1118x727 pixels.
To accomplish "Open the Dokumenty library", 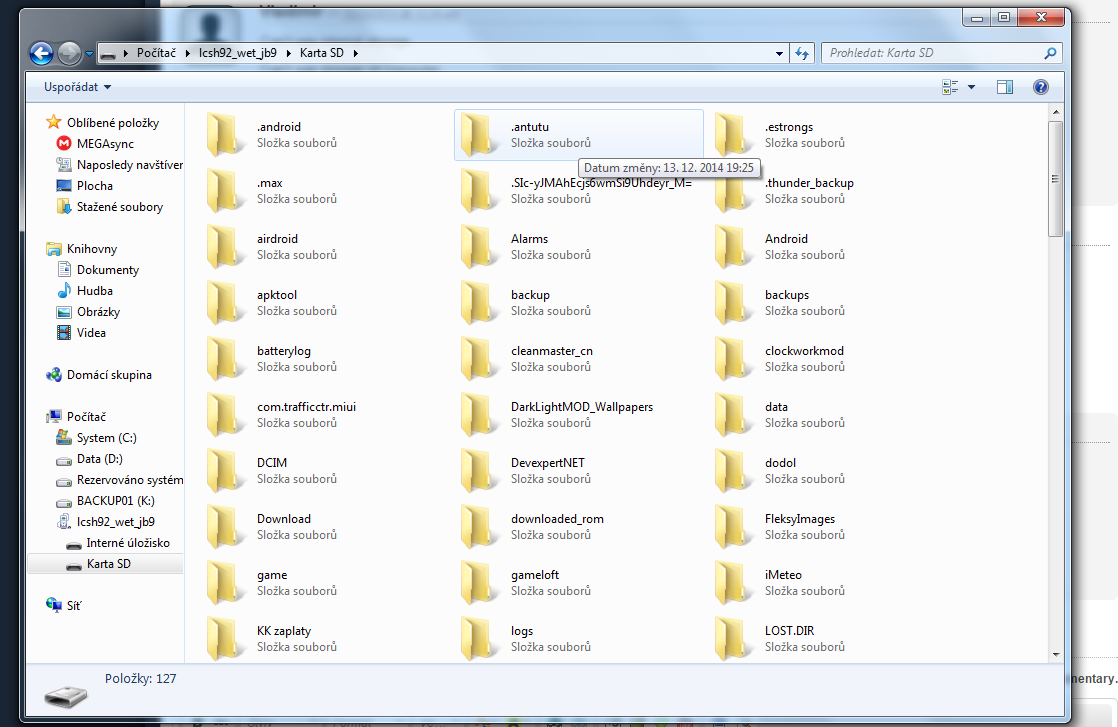I will (108, 270).
